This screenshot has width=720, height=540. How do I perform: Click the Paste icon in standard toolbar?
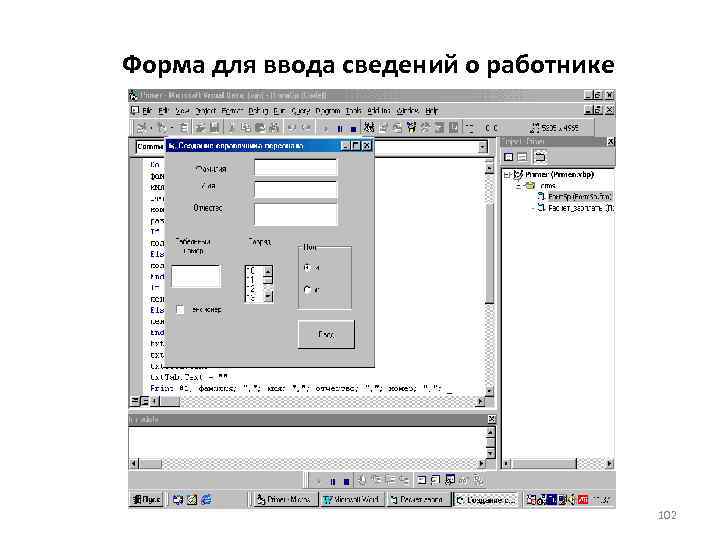coord(260,128)
